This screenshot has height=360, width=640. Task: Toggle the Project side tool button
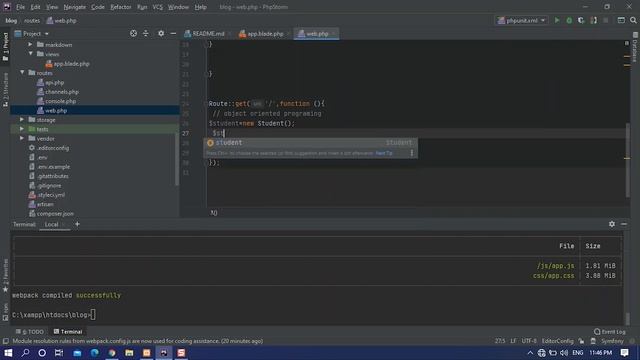coord(5,46)
